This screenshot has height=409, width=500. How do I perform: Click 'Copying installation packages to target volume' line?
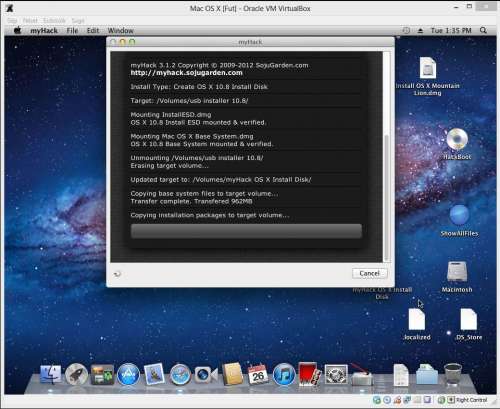[210, 215]
